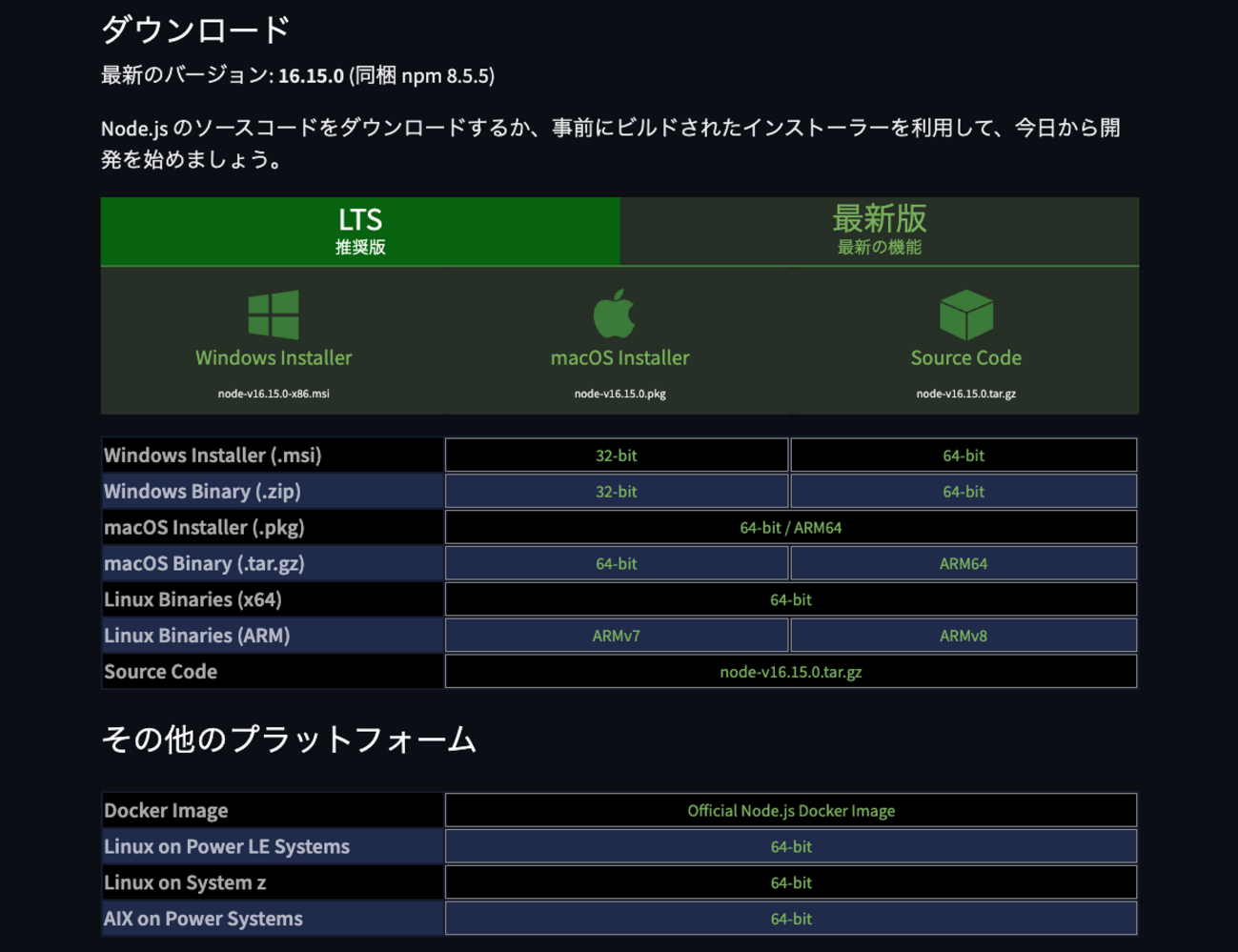Click the node-v16.15.0.tar.gz link in the Source Code row
Viewport: 1238px width, 952px height.
(791, 672)
